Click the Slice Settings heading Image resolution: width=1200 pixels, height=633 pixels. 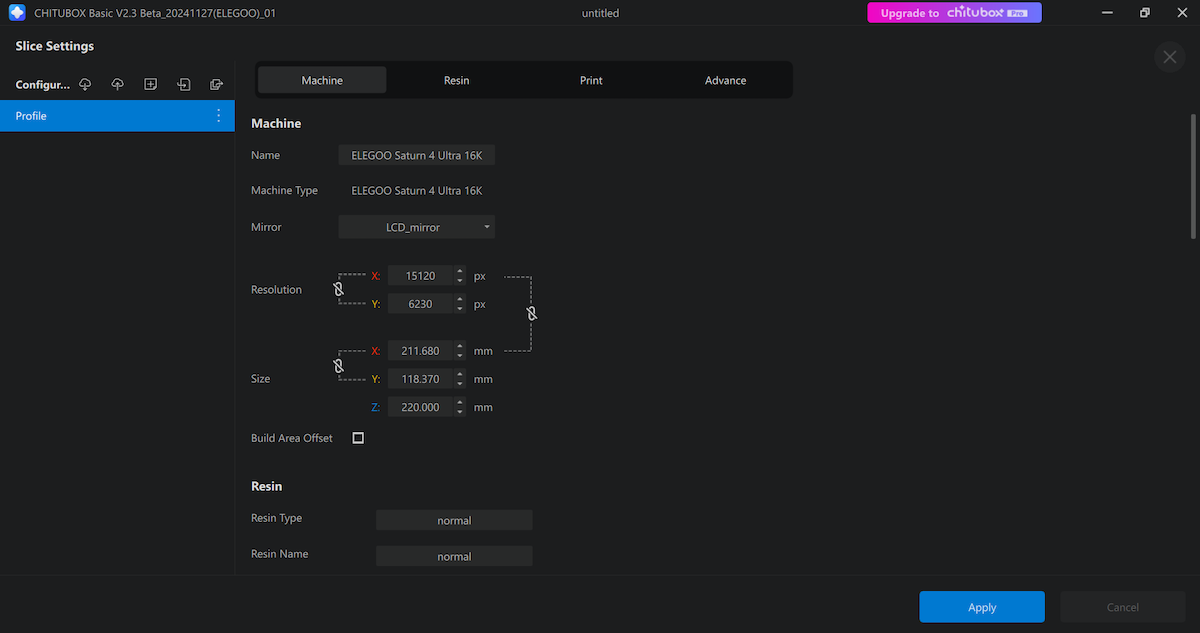click(55, 46)
